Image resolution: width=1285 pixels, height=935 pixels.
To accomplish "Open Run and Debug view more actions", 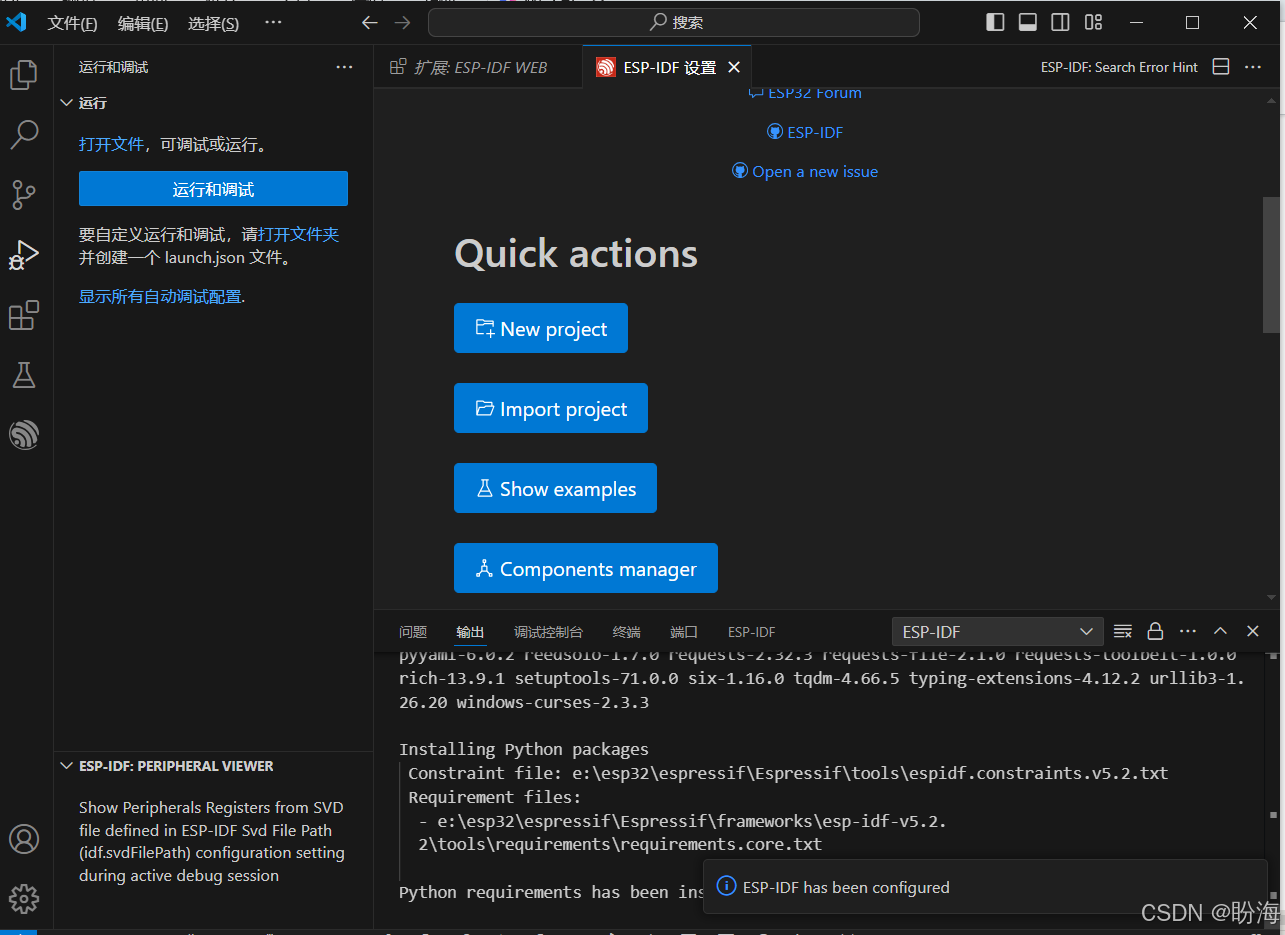I will [x=345, y=67].
